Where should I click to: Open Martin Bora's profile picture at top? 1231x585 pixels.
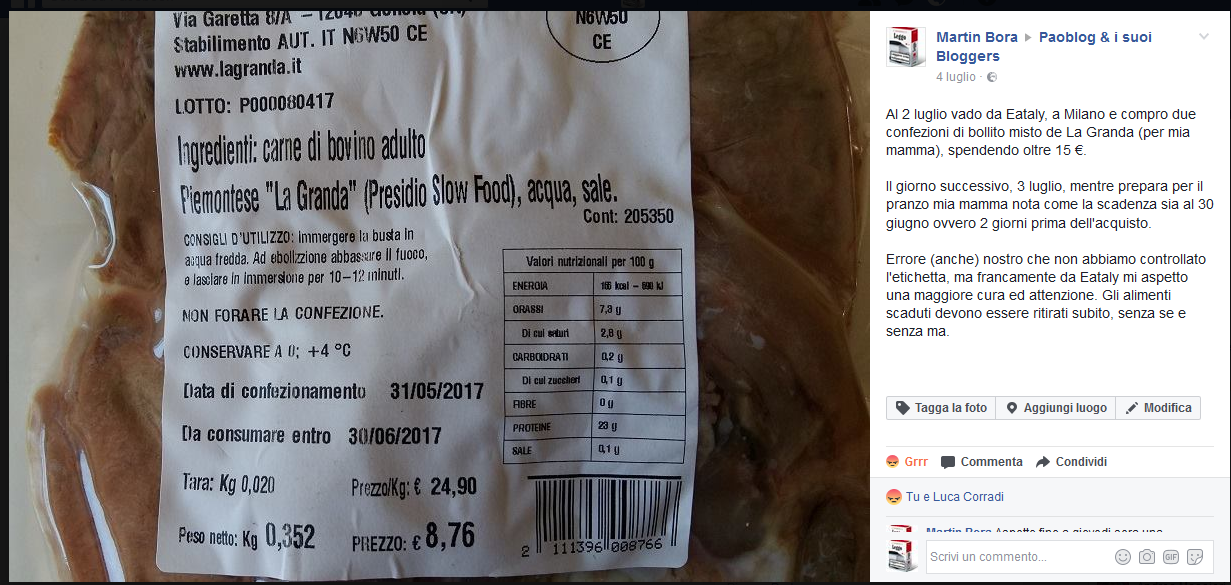point(905,47)
